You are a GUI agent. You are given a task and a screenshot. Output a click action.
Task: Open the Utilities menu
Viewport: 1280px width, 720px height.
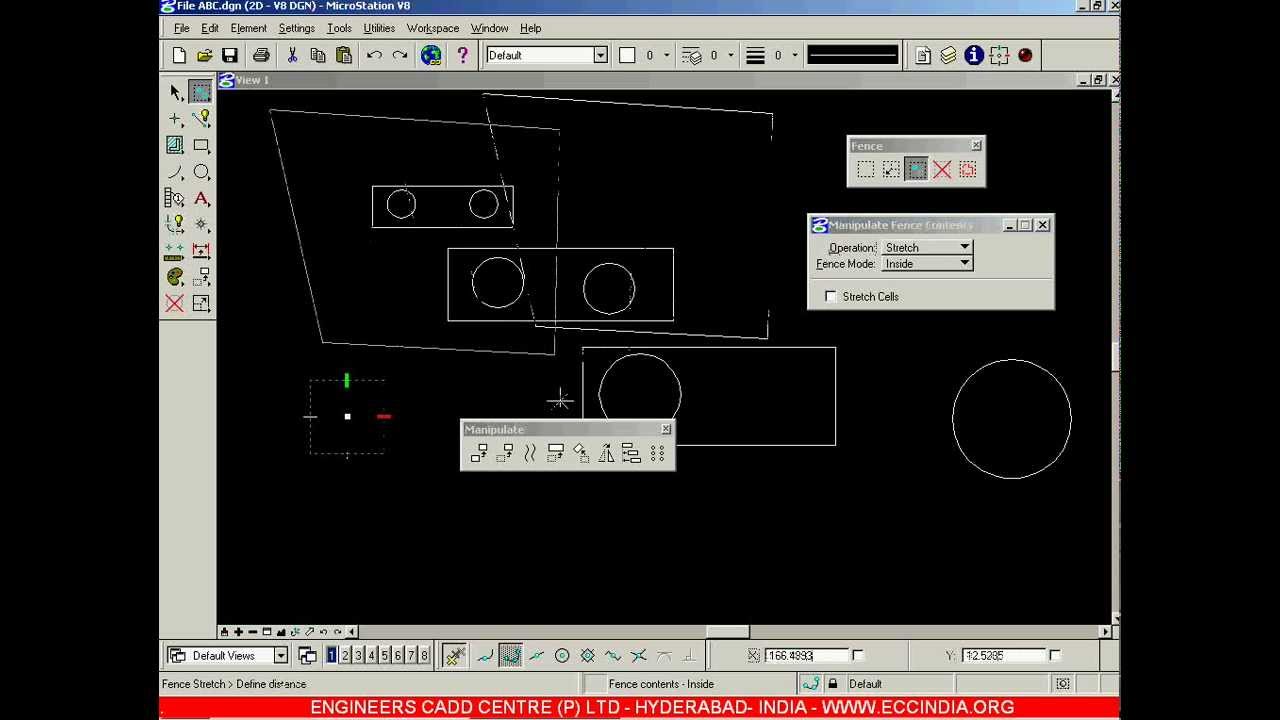tap(379, 28)
